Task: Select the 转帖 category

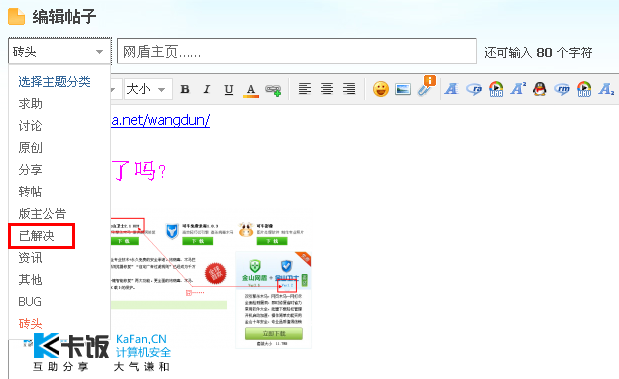Action: tap(30, 192)
